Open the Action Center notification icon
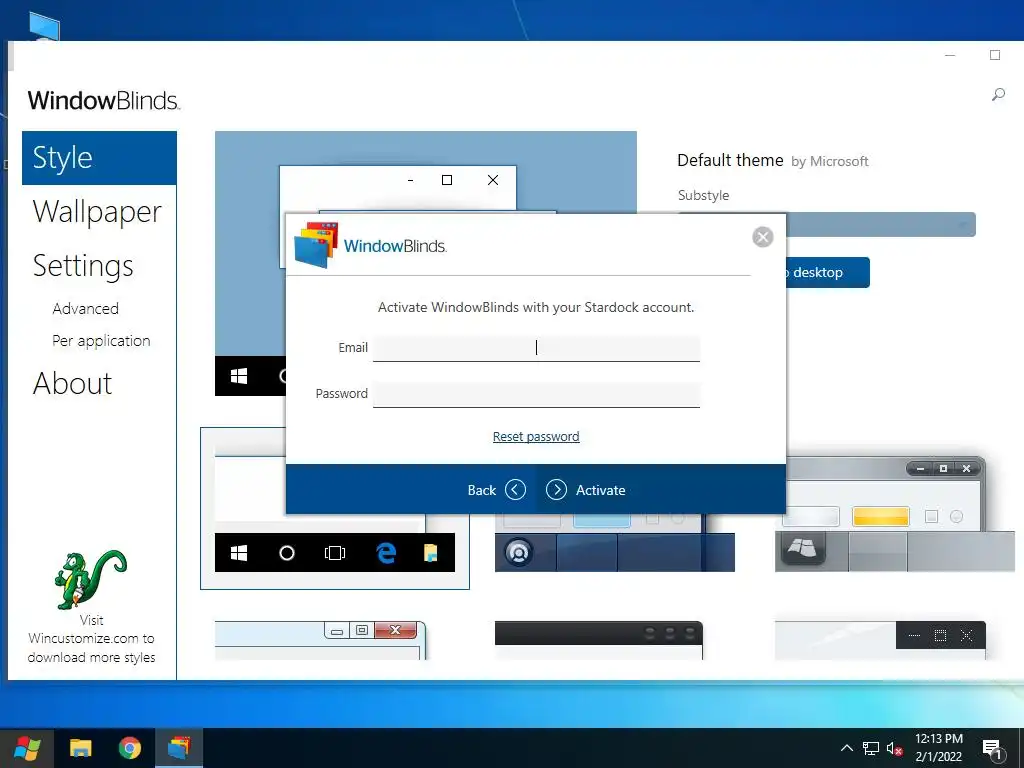This screenshot has height=768, width=1024. [992, 749]
